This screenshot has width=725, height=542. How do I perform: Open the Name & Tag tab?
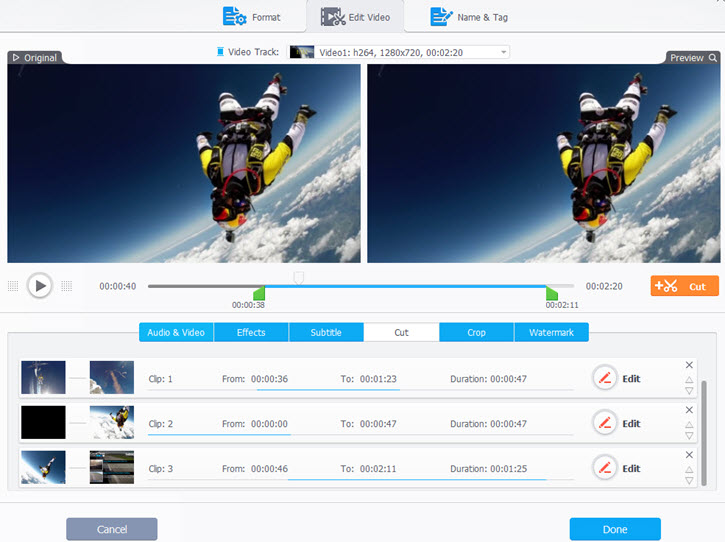tap(469, 17)
